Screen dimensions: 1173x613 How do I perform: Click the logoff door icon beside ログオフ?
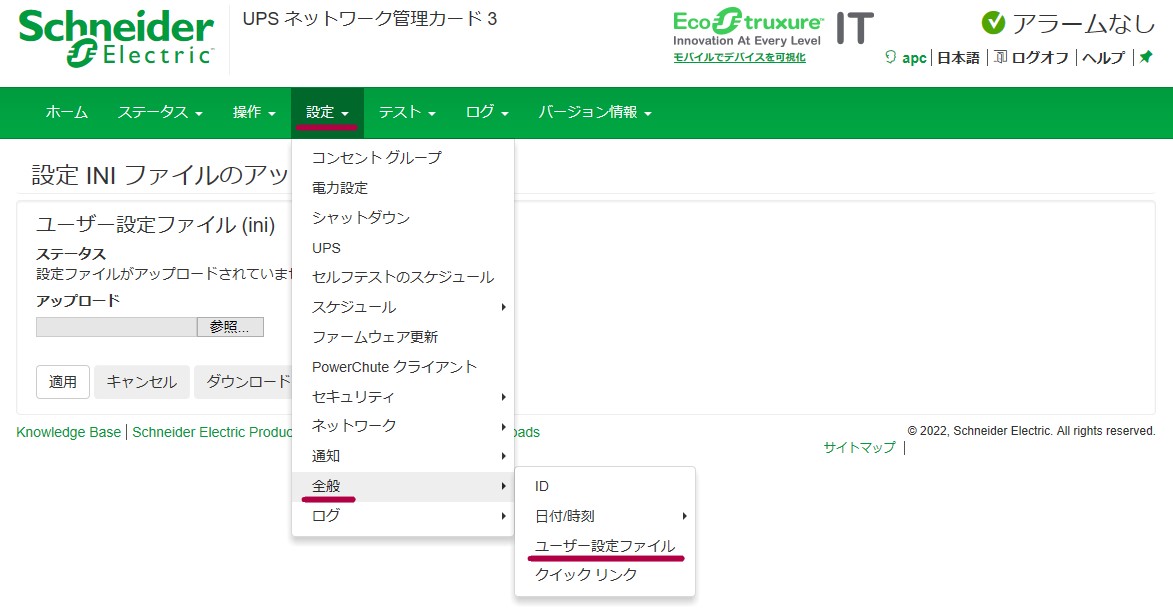(x=1000, y=57)
